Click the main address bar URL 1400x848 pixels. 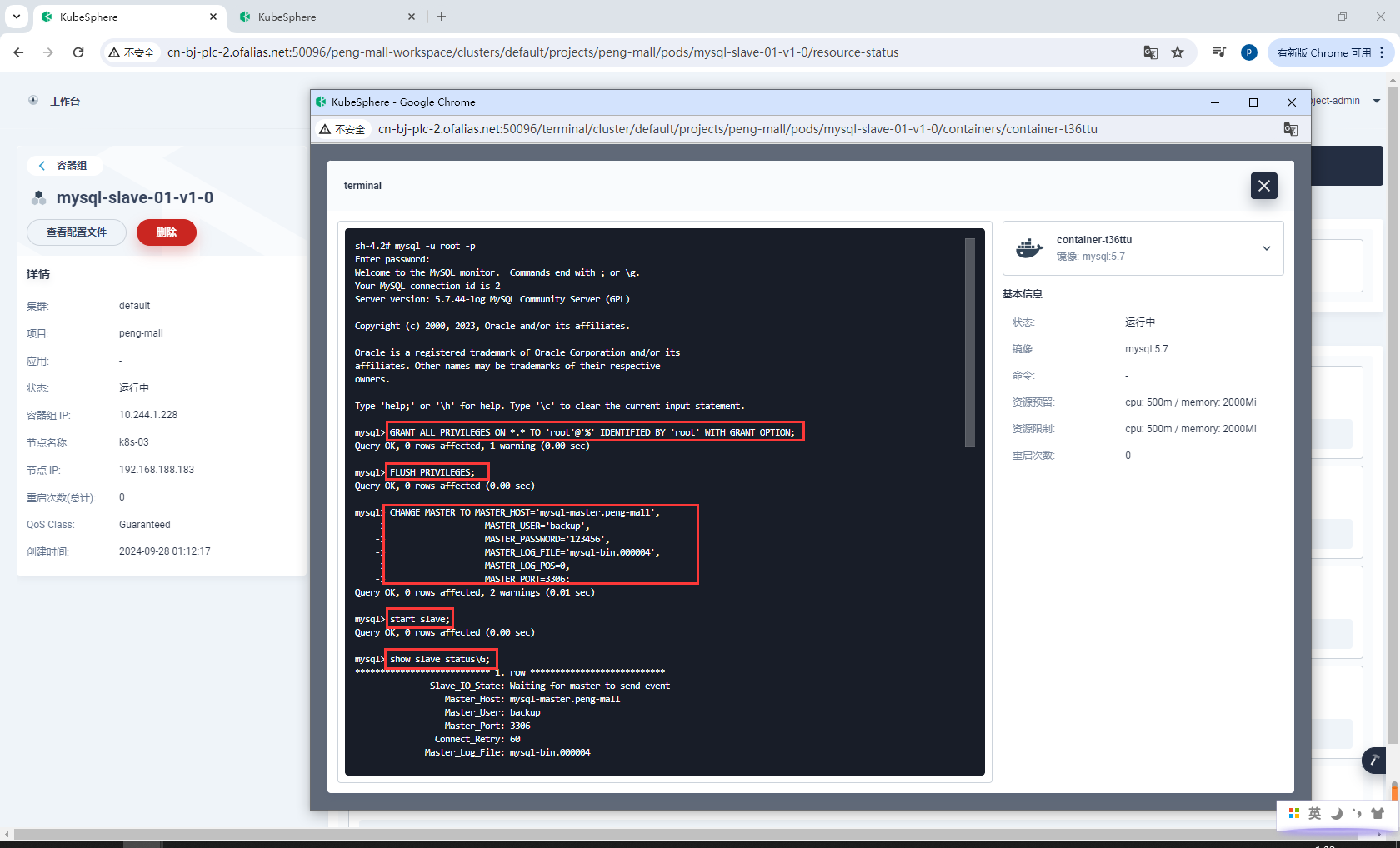[x=532, y=52]
